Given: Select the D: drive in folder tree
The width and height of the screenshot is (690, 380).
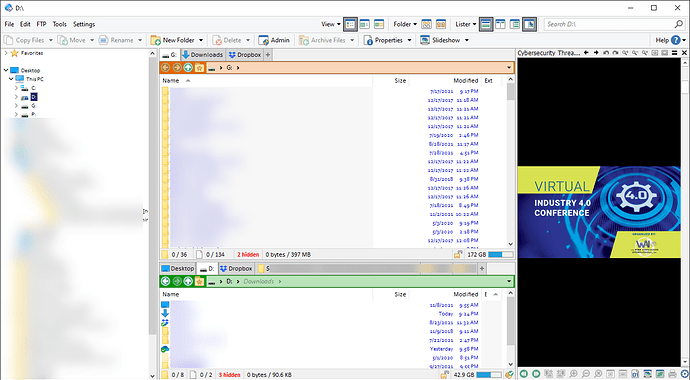Looking at the screenshot, I should click(x=34, y=97).
